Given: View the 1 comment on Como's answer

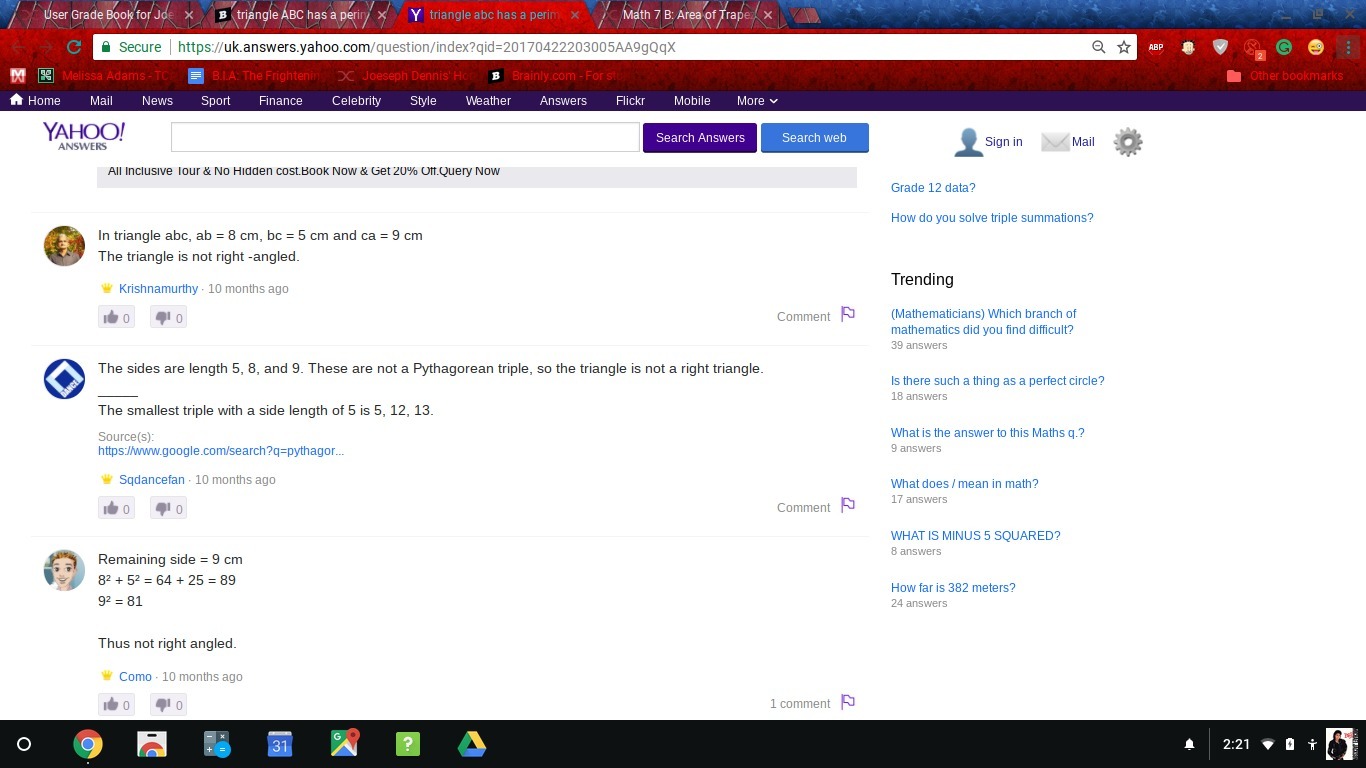Looking at the screenshot, I should pyautogui.click(x=800, y=704).
